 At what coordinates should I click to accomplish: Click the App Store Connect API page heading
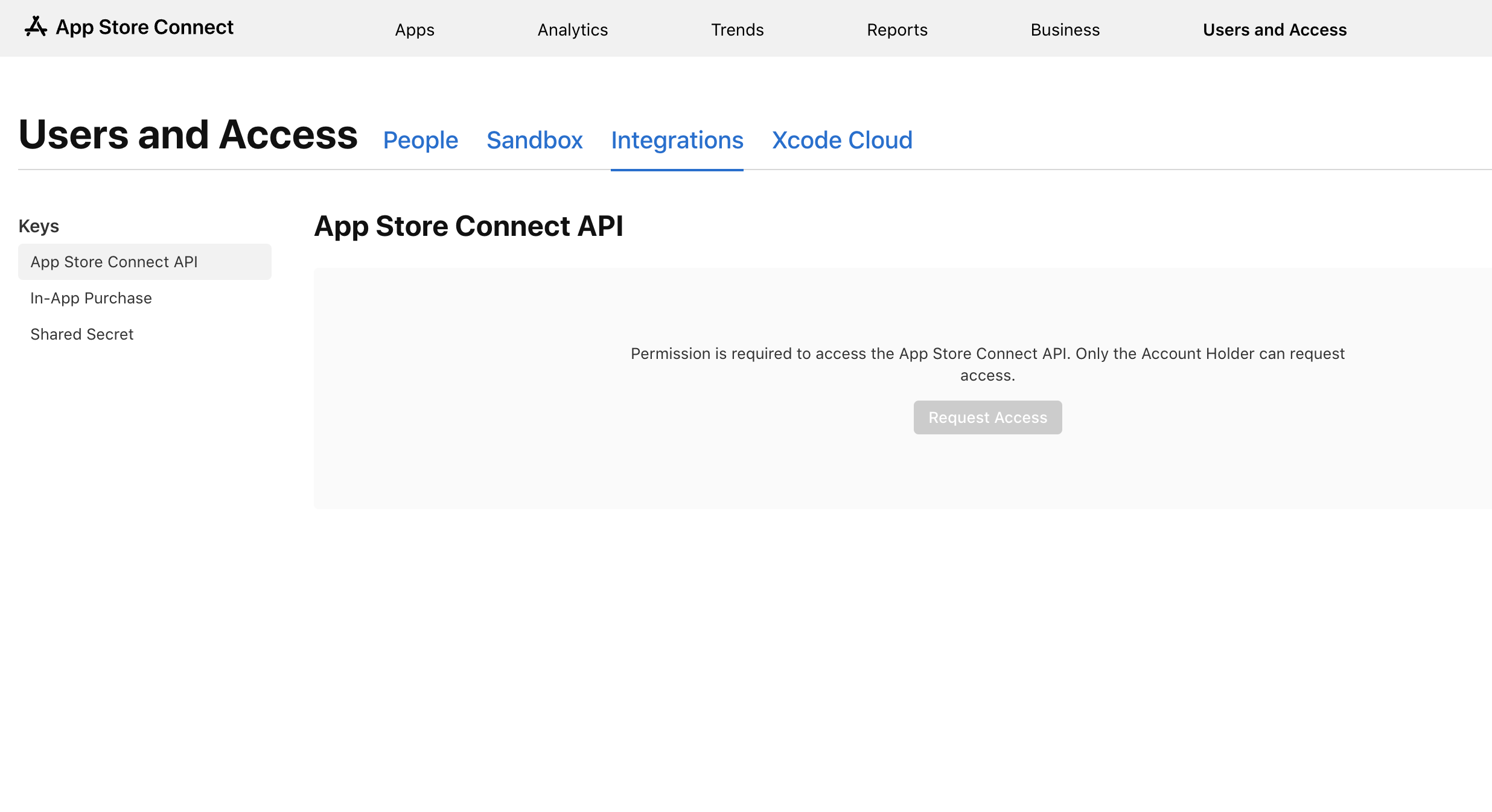[468, 226]
